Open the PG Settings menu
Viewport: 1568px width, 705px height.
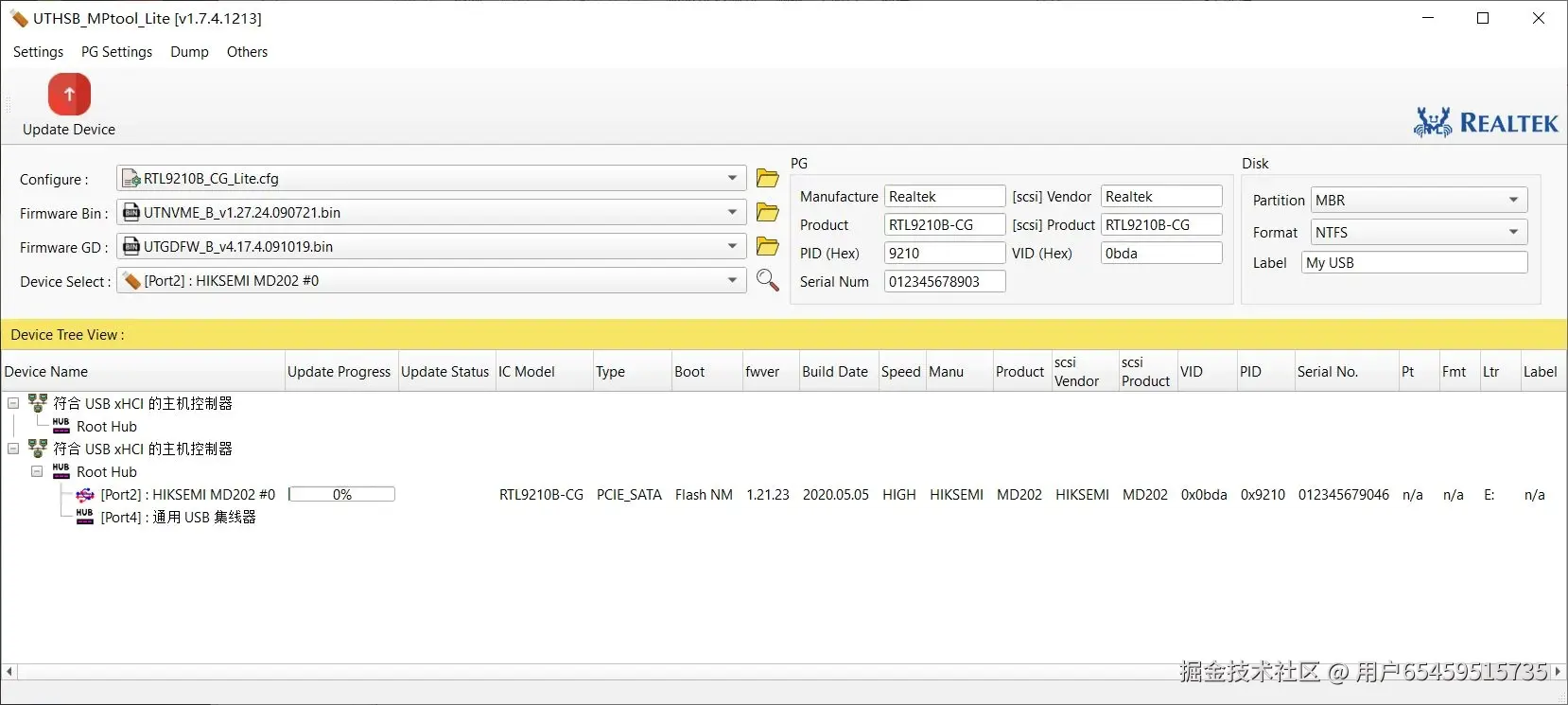pos(116,52)
